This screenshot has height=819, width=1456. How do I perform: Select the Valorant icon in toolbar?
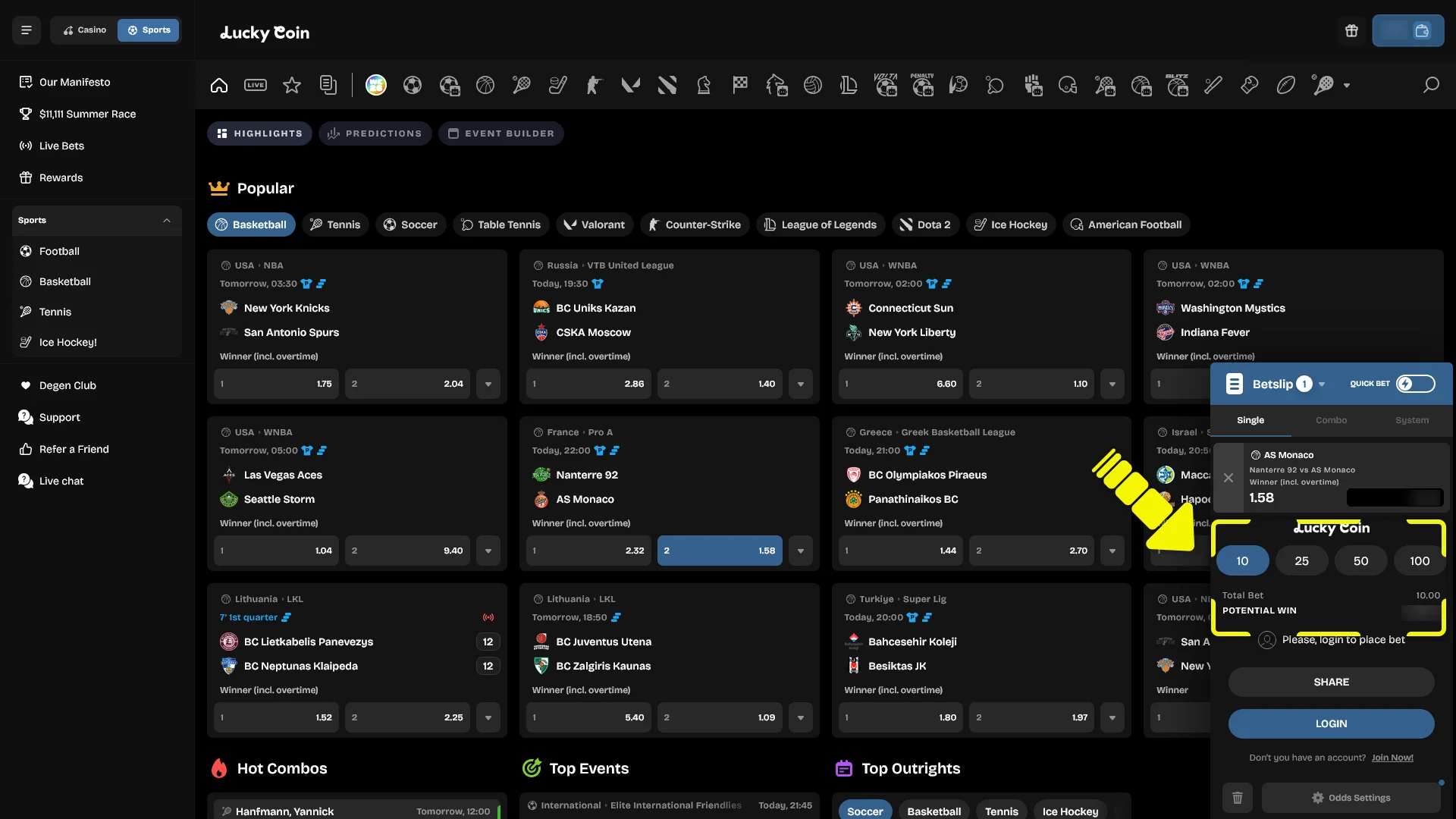click(631, 85)
